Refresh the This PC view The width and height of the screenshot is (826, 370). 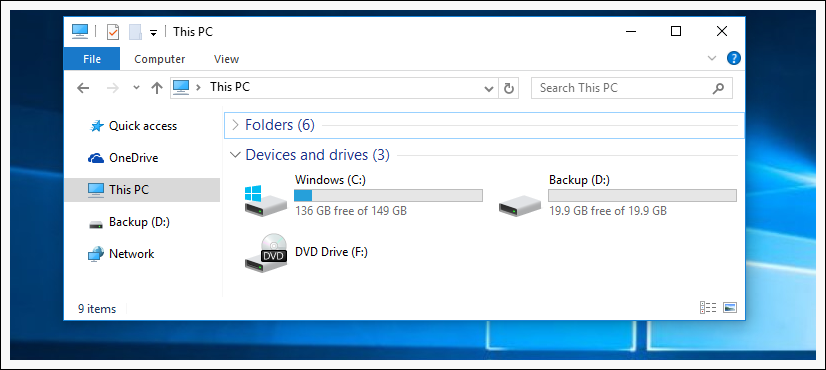click(x=508, y=88)
